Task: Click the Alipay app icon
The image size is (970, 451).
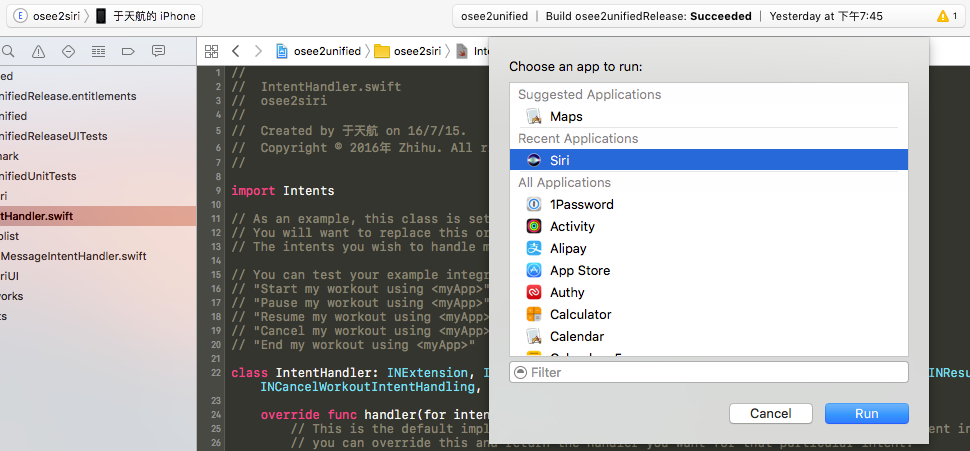Action: (x=533, y=248)
